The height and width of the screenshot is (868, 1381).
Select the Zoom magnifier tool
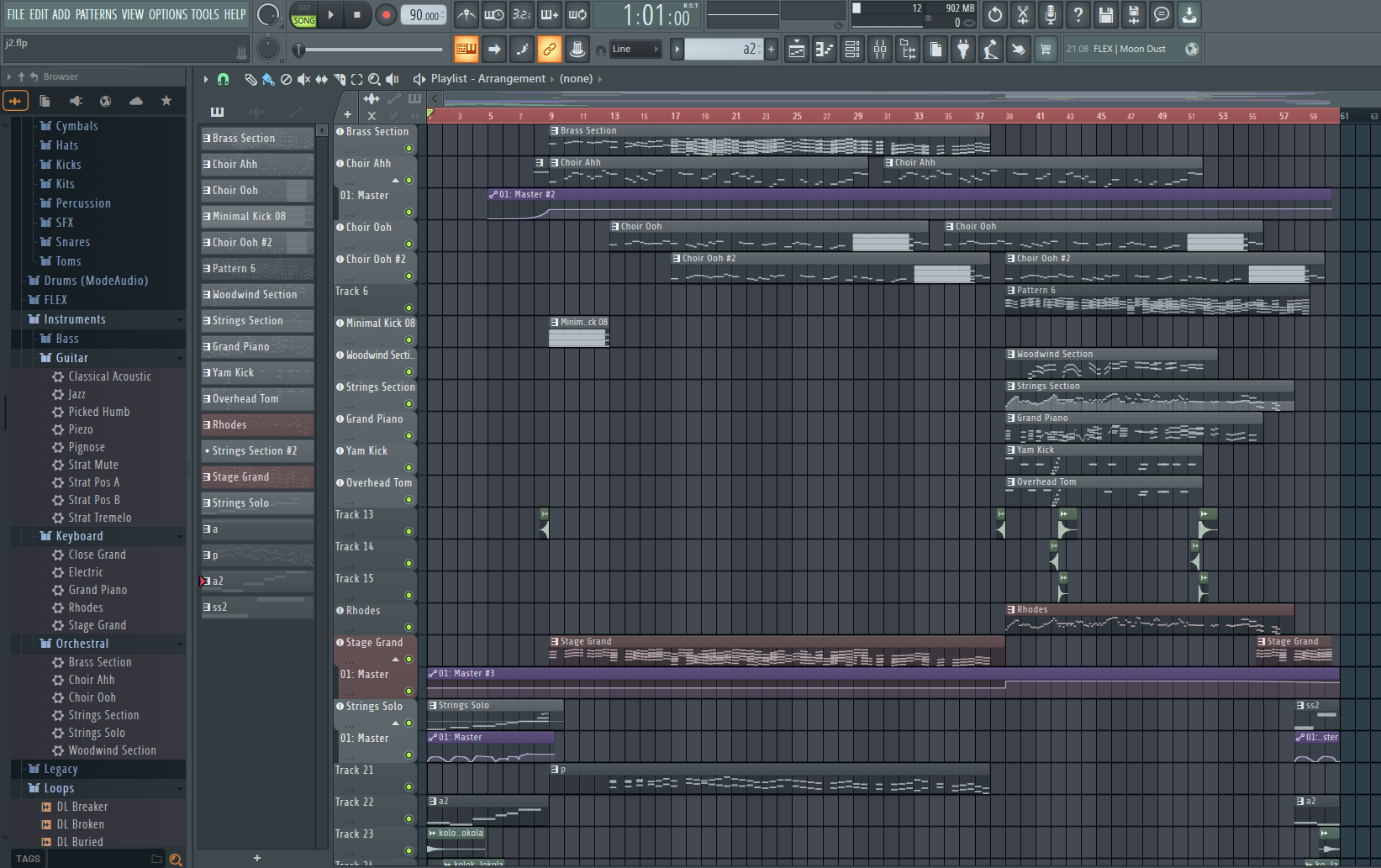pyautogui.click(x=374, y=79)
